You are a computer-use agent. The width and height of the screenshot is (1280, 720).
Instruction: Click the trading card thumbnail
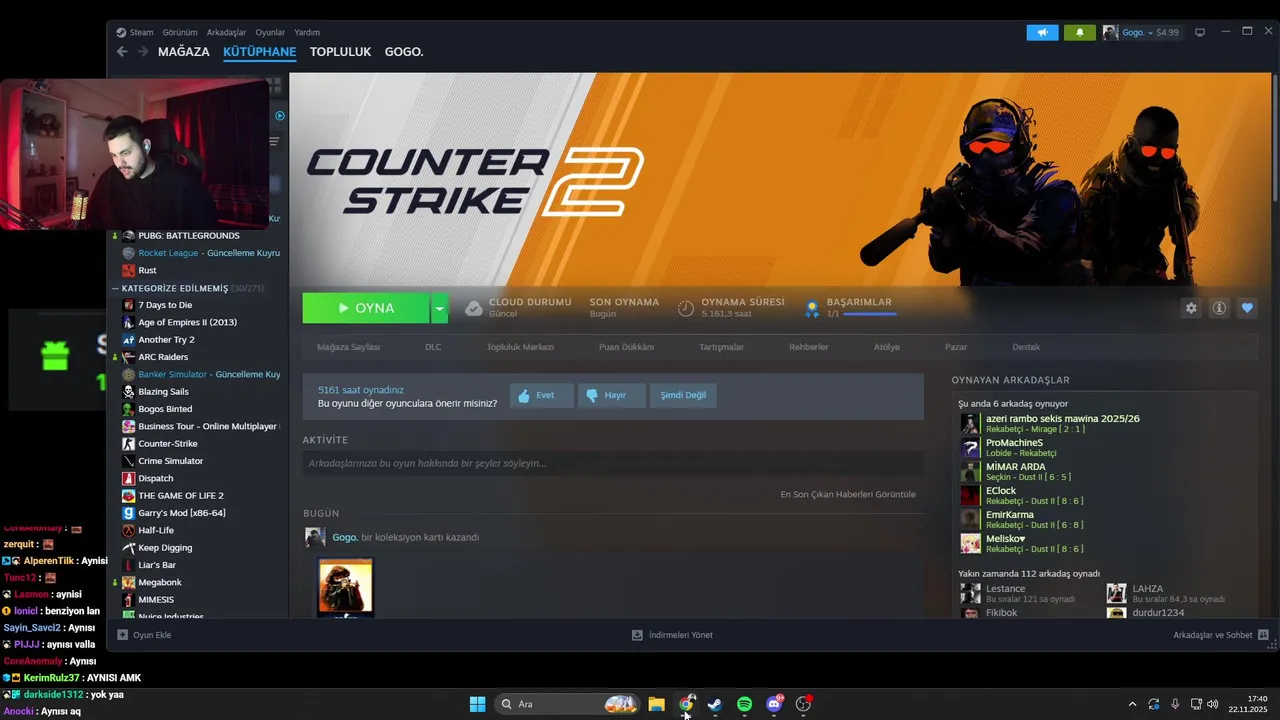(345, 586)
